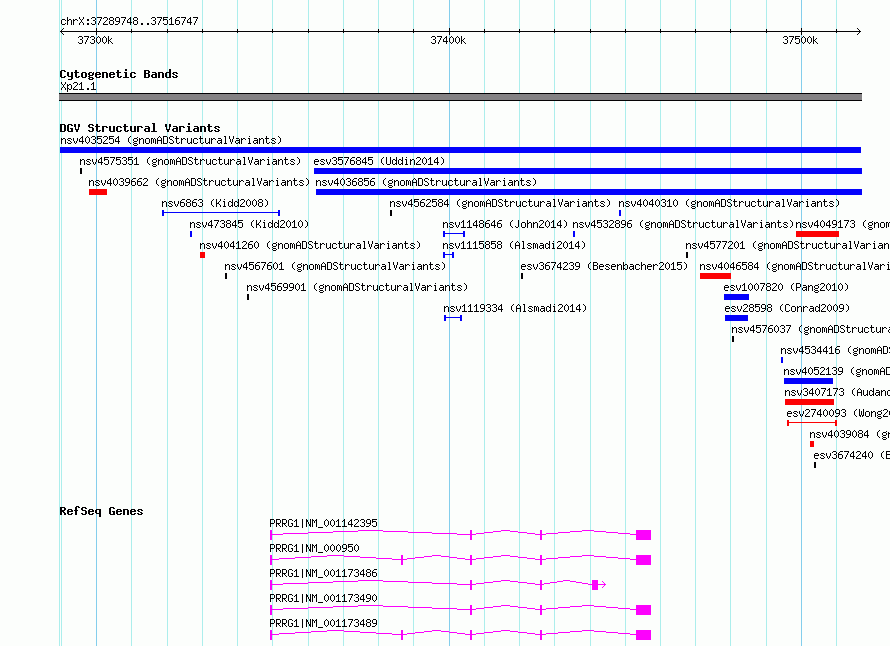
Task: Select PRRG1 NM_000950 transcript label
Action: [314, 548]
